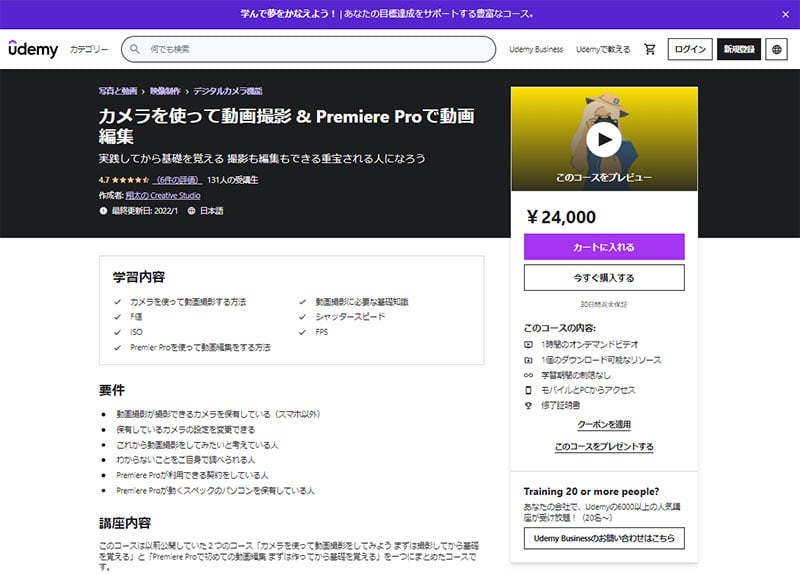Open the shopping cart icon

[649, 49]
